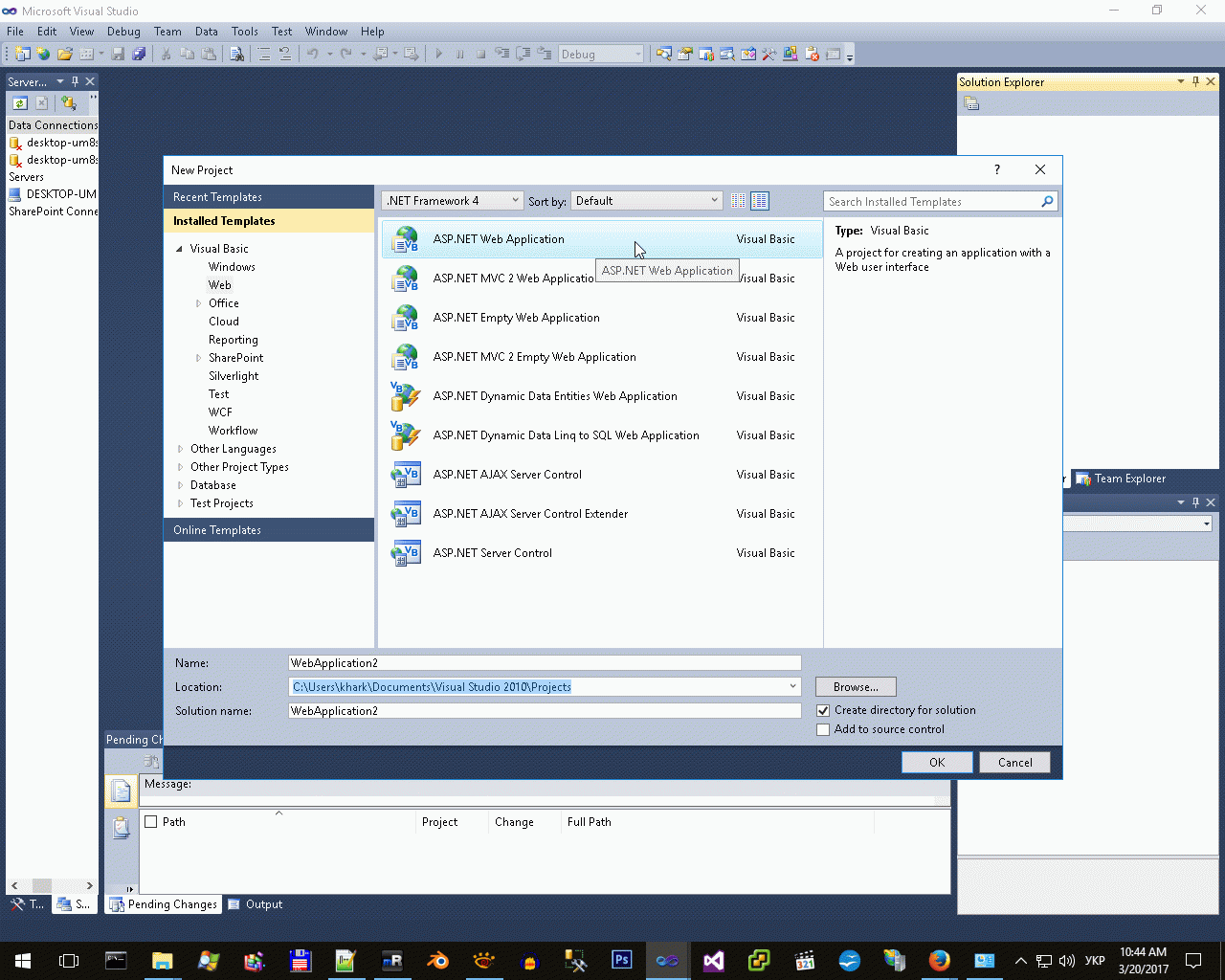This screenshot has width=1225, height=980.
Task: Open the File menu
Action: click(15, 32)
